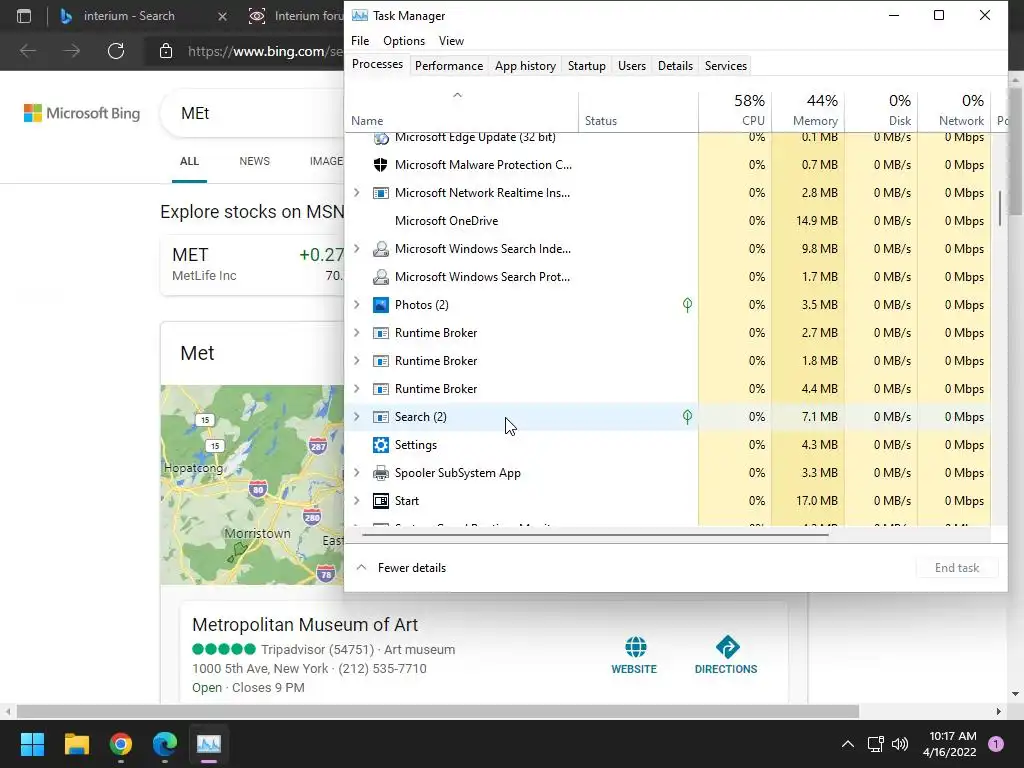Image resolution: width=1024 pixels, height=768 pixels.
Task: Click the Task Manager taskbar icon
Action: click(209, 744)
